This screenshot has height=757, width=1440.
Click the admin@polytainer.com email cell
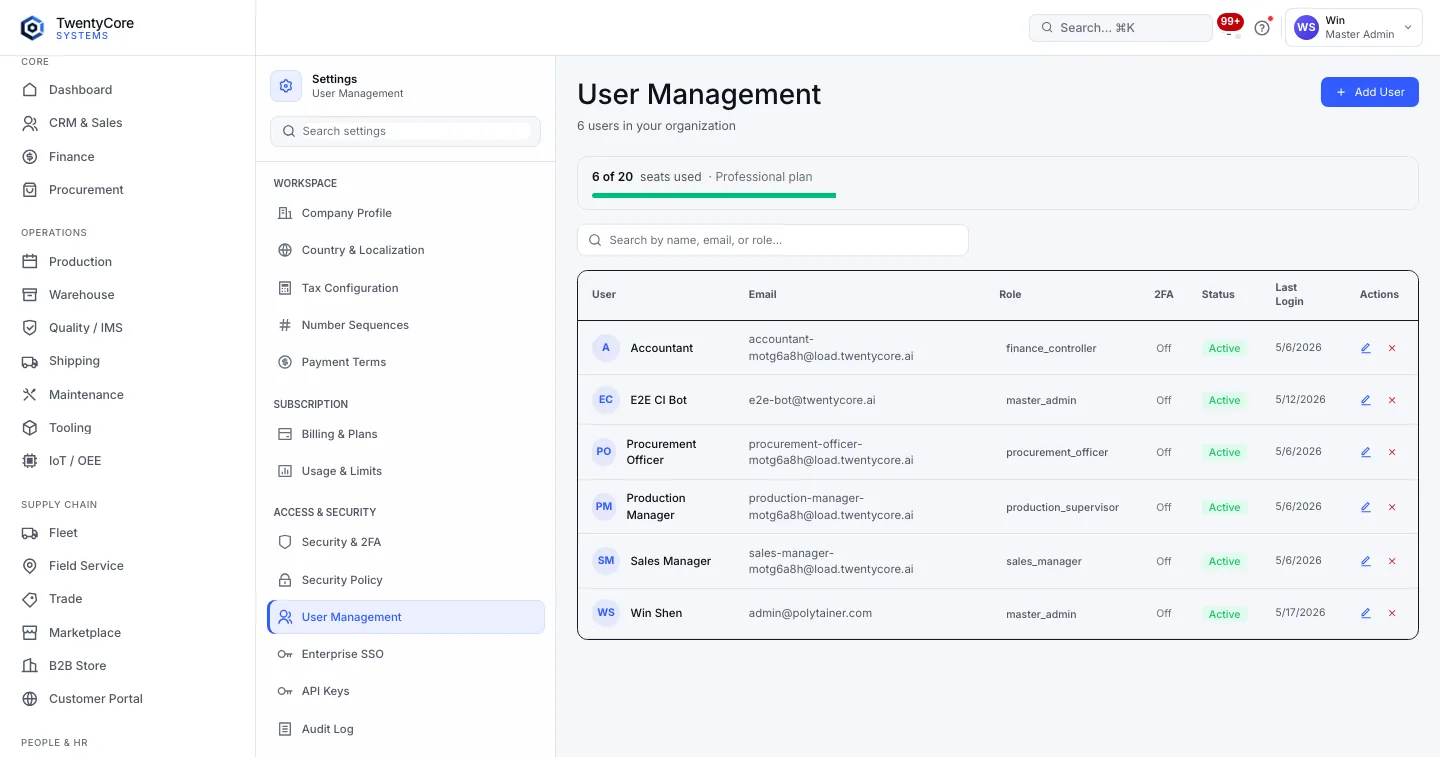[x=810, y=613]
